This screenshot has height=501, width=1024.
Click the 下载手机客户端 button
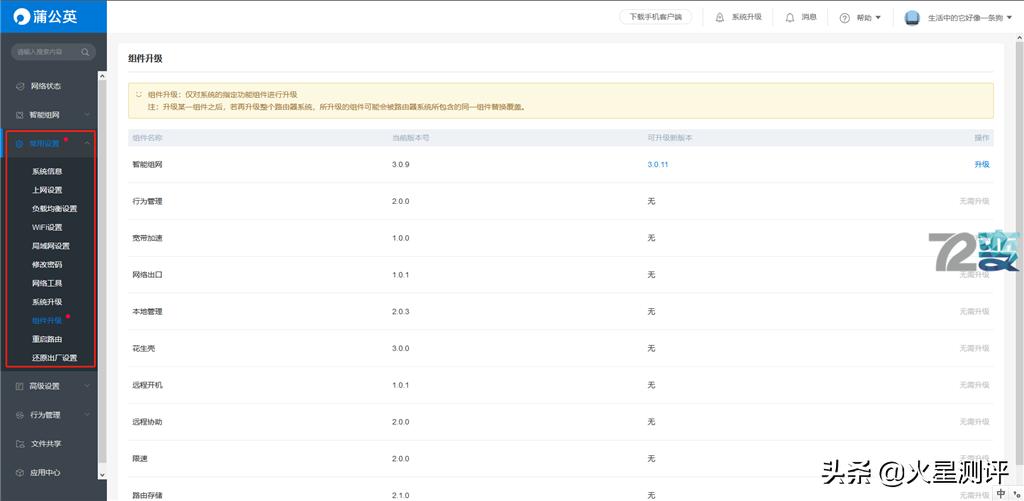655,18
